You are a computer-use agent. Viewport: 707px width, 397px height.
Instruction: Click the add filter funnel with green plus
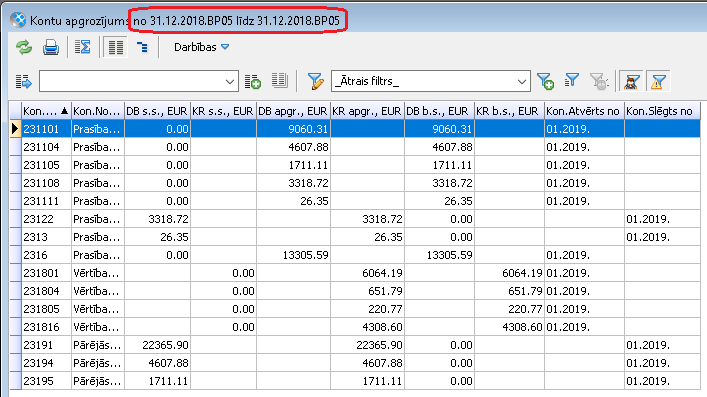coord(546,81)
